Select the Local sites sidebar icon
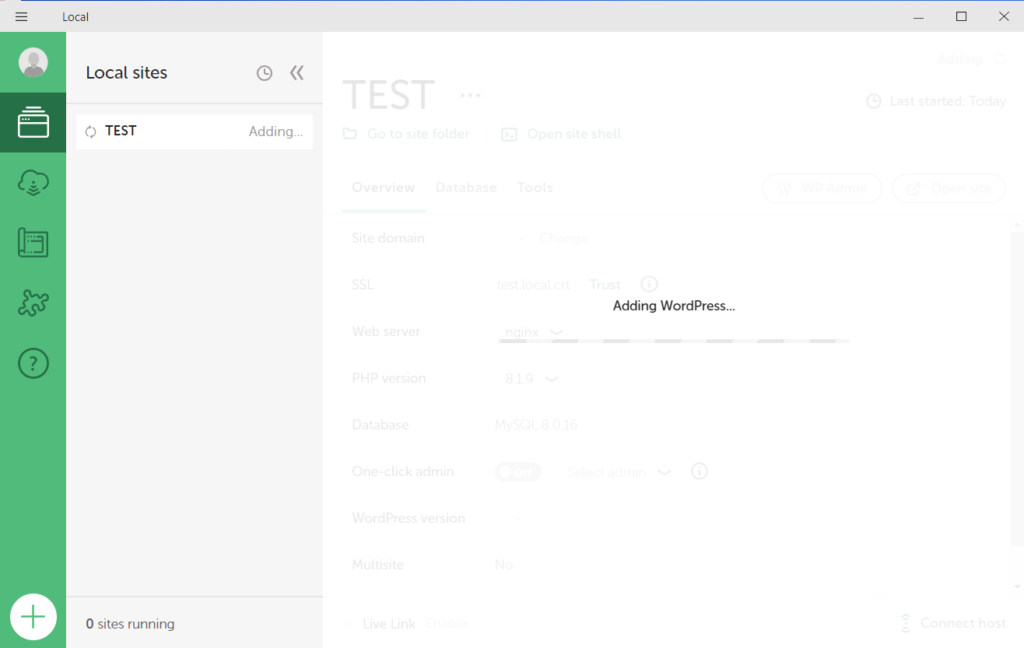This screenshot has width=1024, height=648. 33,122
